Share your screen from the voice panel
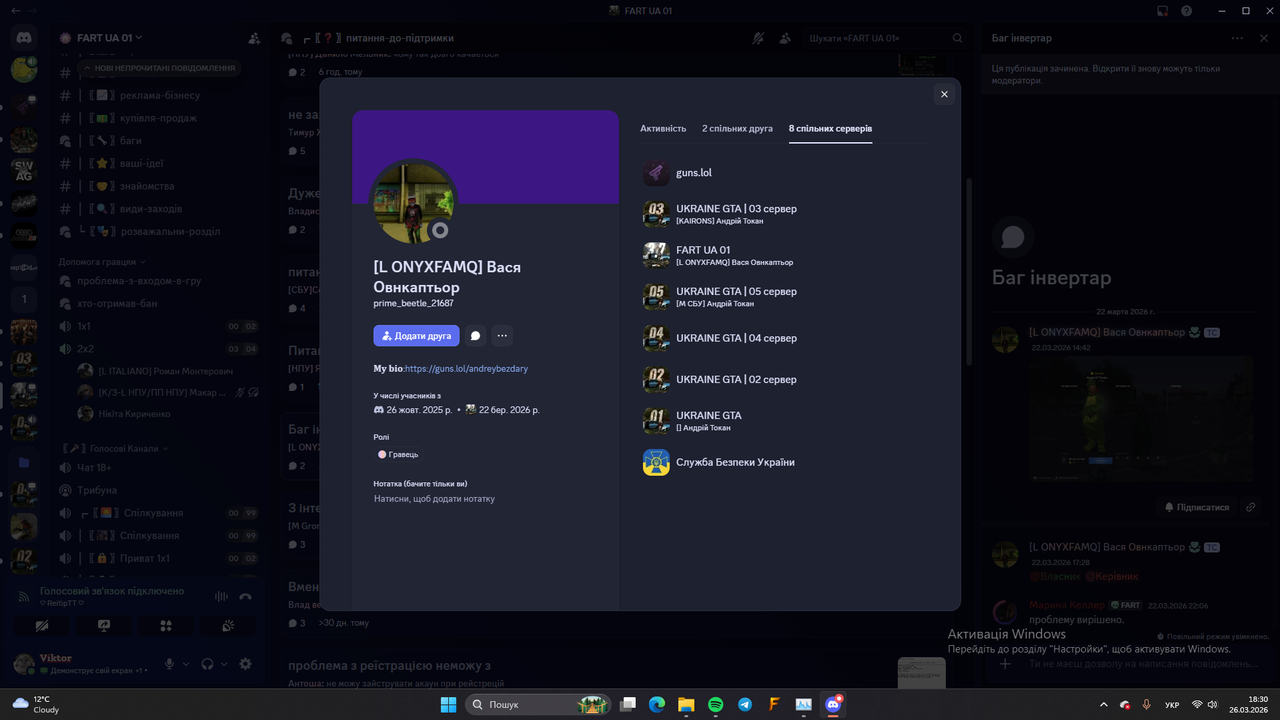The width and height of the screenshot is (1280, 720). coord(103,626)
